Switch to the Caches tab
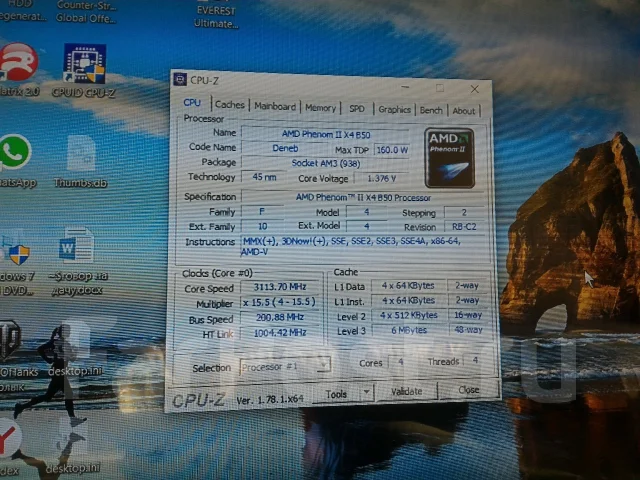This screenshot has width=640, height=480. pos(229,105)
